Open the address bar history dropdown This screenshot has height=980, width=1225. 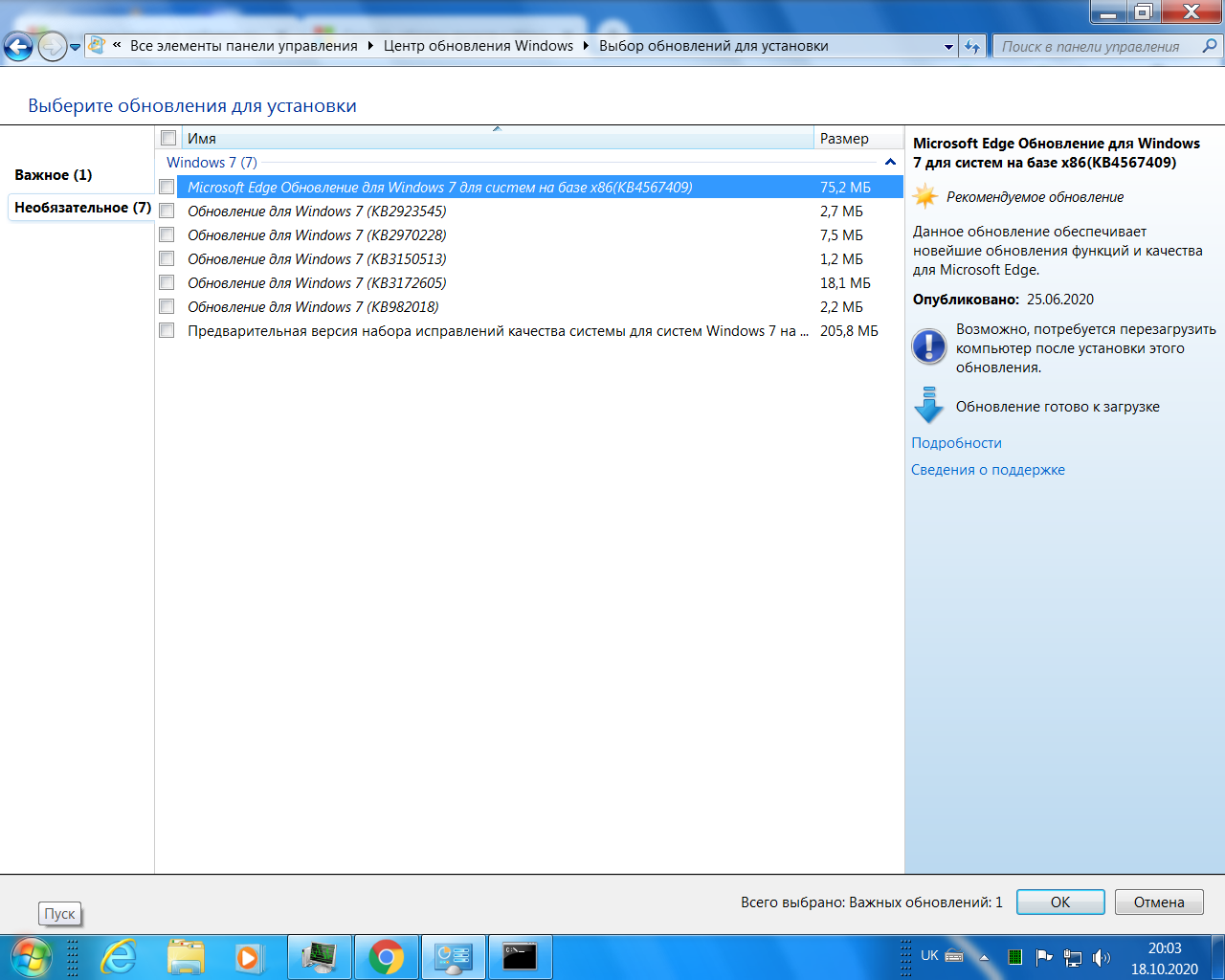point(948,46)
